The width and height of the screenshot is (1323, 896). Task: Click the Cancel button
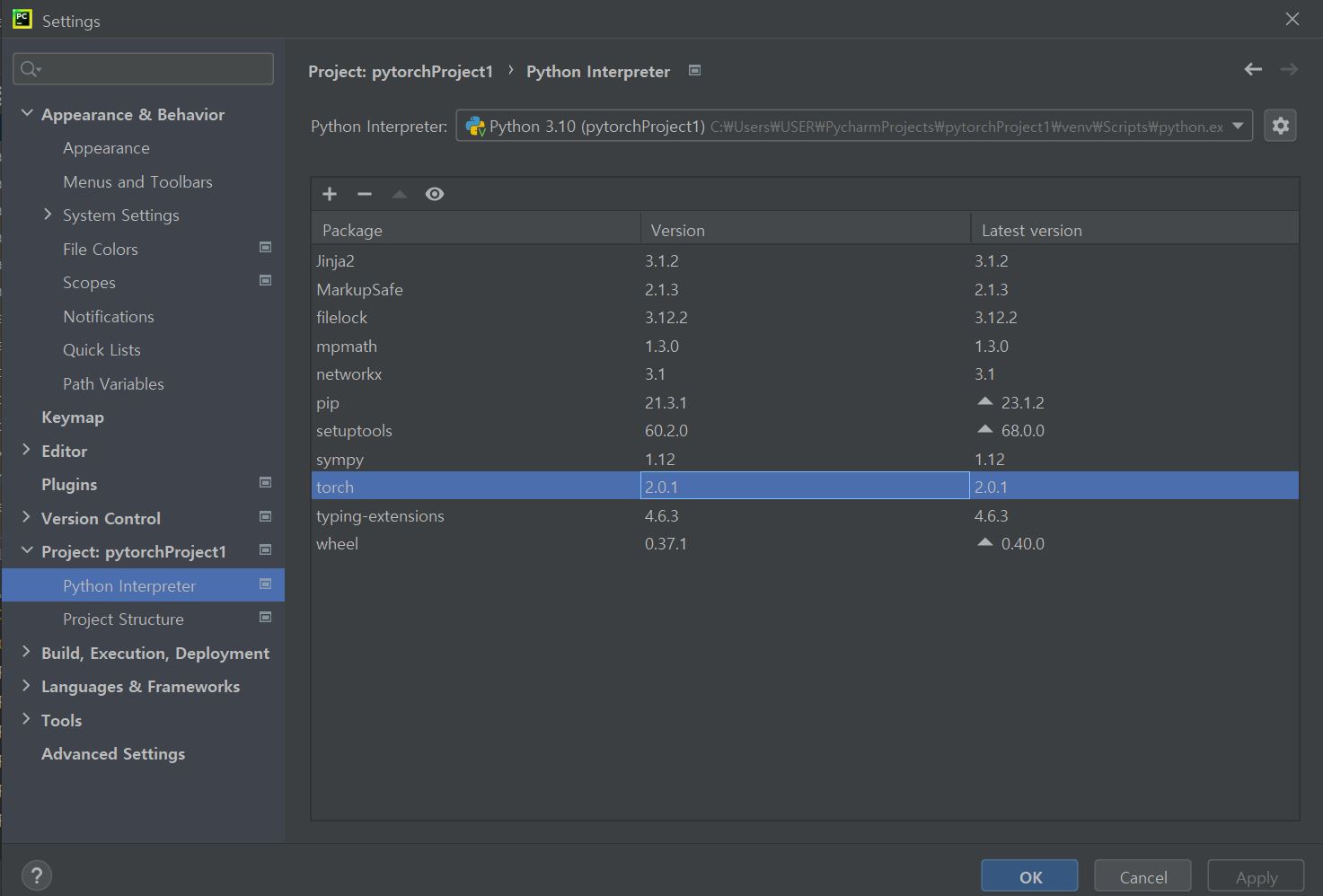(1142, 876)
